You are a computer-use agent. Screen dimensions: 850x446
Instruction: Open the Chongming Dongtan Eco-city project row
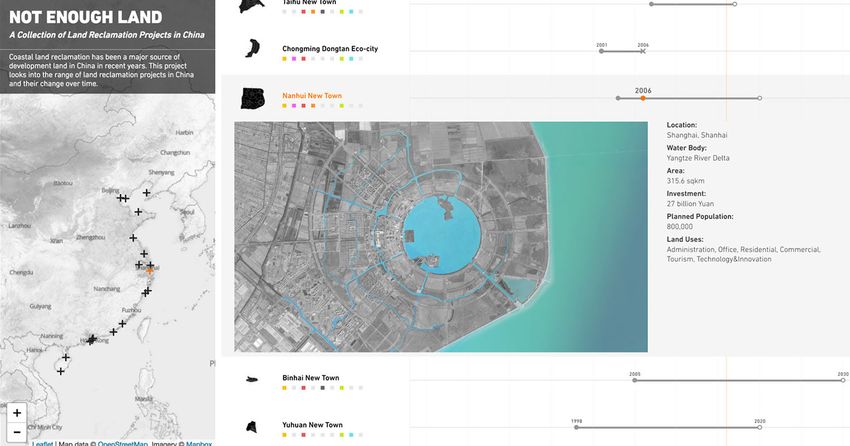(x=330, y=49)
